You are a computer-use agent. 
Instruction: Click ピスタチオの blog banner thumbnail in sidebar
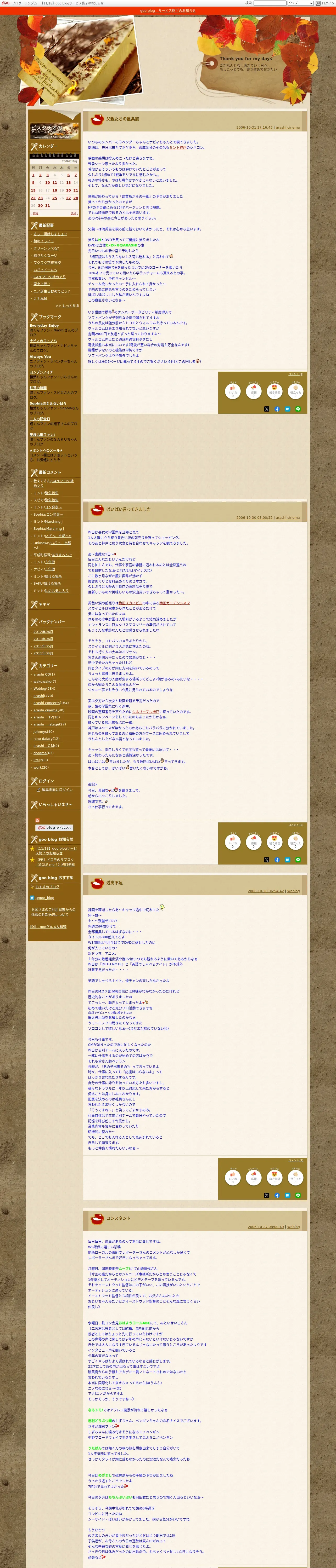[x=54, y=131]
